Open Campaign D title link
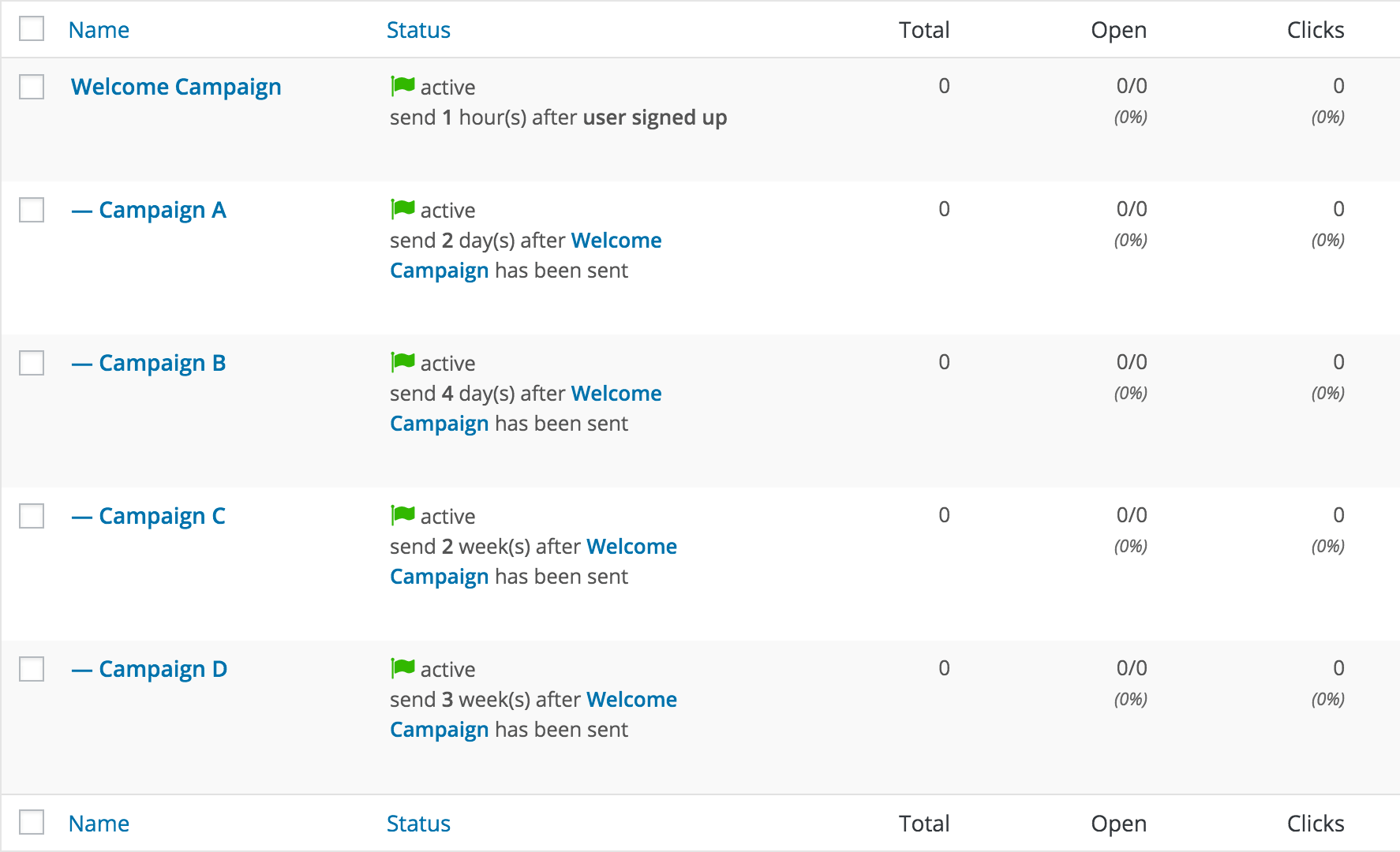The image size is (1400, 852). [163, 669]
